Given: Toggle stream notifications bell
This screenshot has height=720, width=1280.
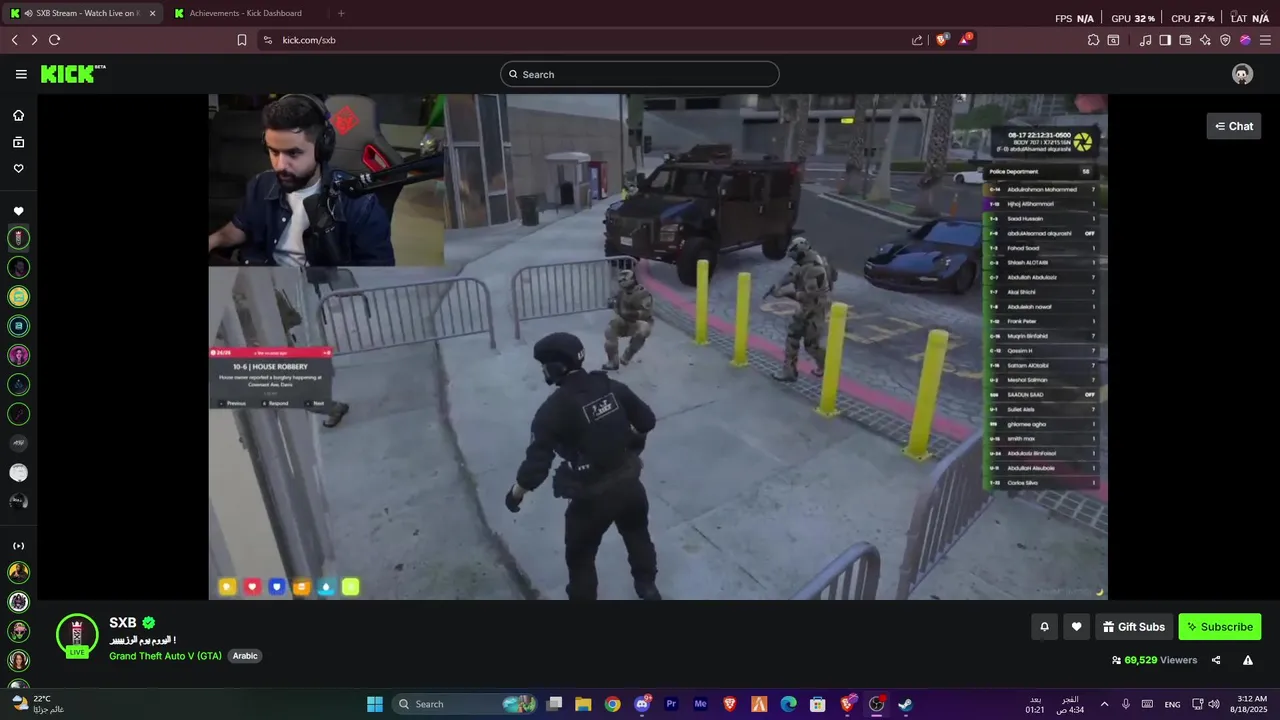Looking at the screenshot, I should (1044, 627).
